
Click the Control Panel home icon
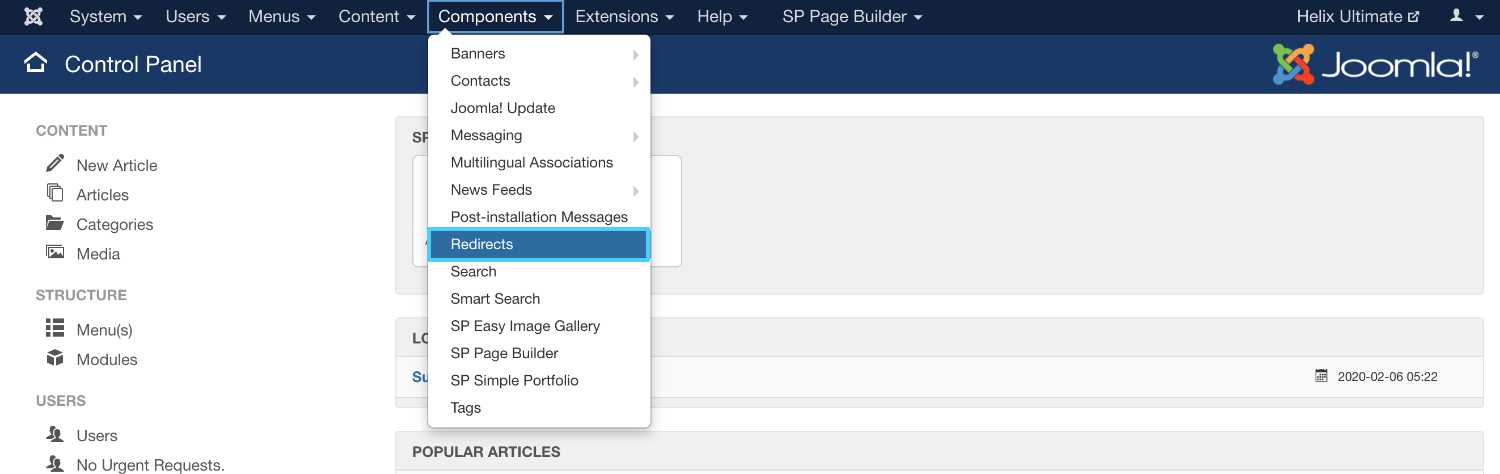tap(36, 64)
